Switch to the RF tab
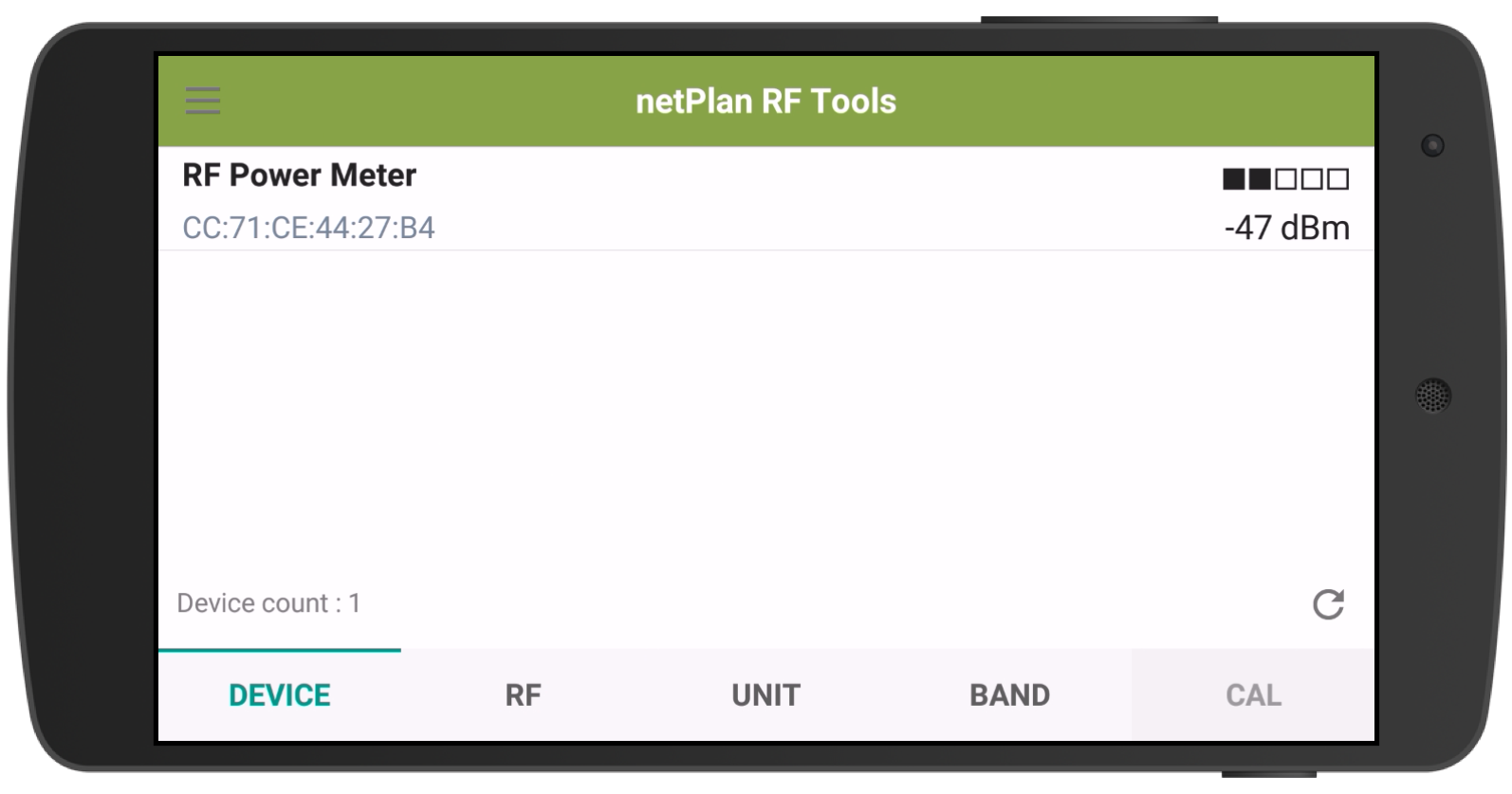The image size is (1512, 794). (523, 695)
